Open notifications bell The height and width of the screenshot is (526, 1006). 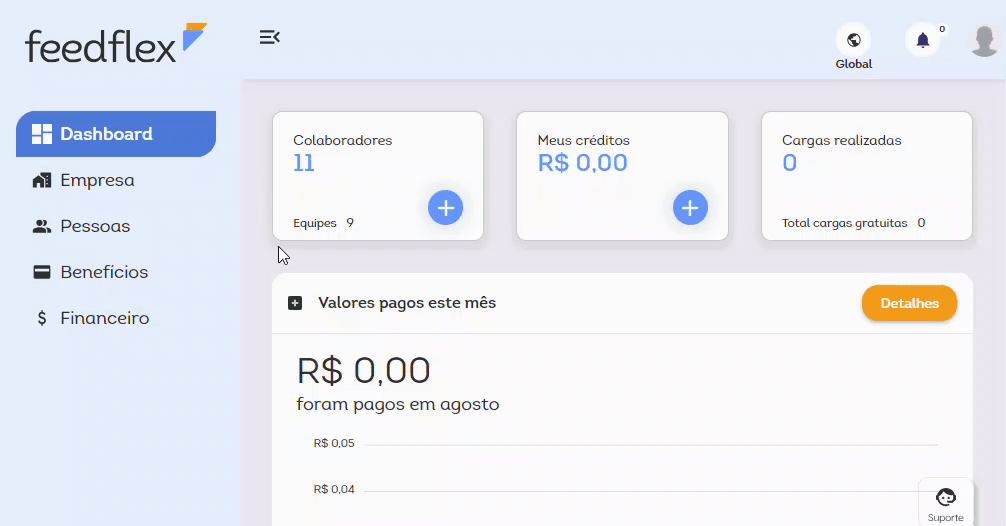(922, 41)
